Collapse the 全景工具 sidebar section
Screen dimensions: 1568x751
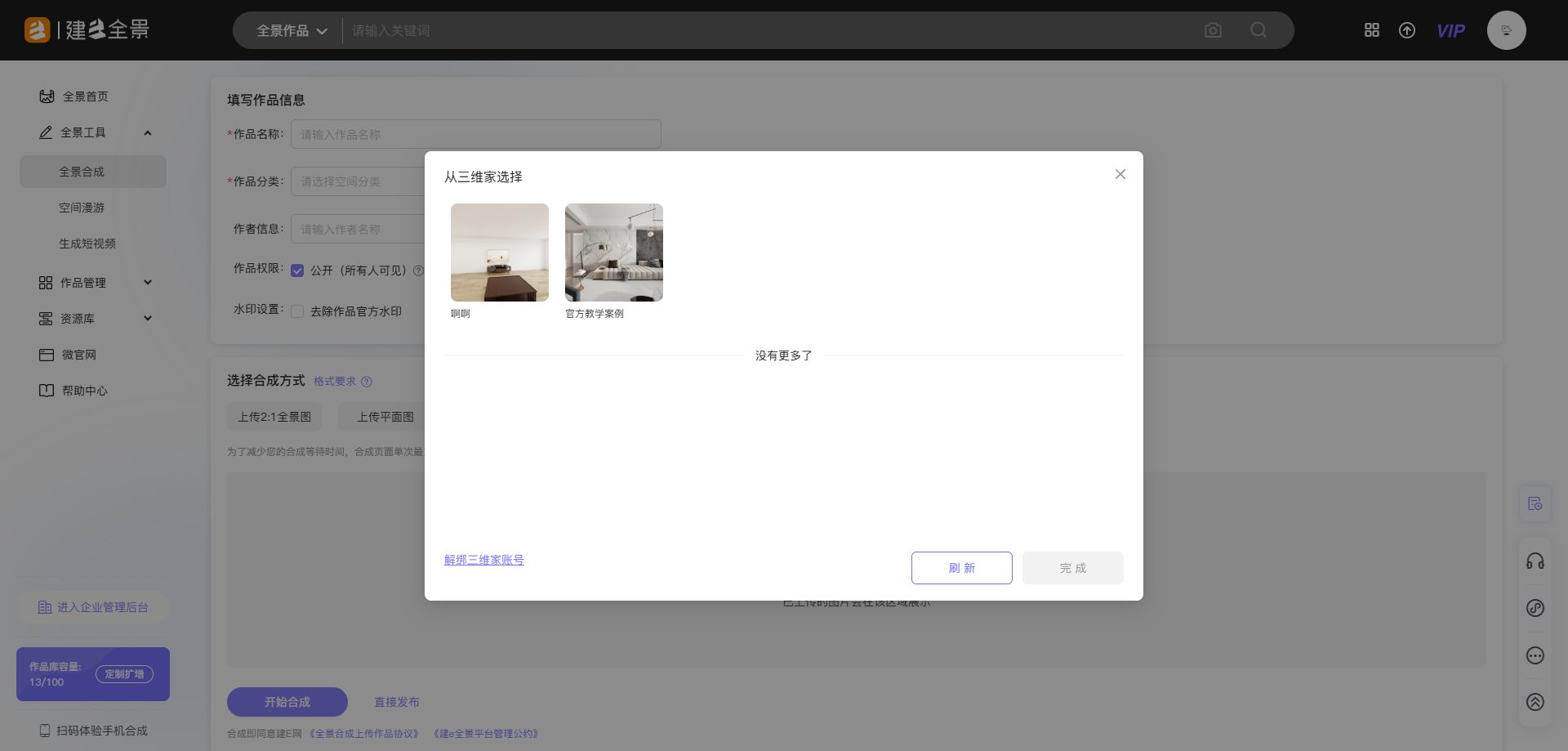(x=148, y=132)
